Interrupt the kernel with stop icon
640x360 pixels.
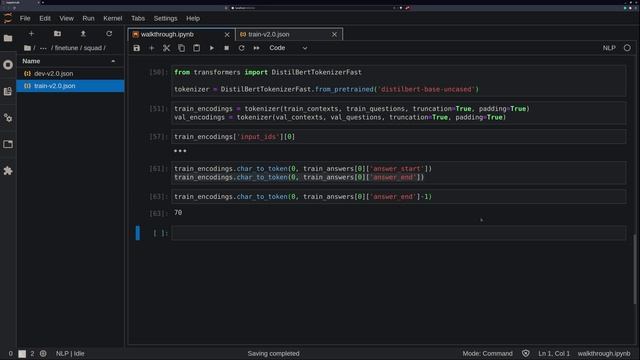227,48
